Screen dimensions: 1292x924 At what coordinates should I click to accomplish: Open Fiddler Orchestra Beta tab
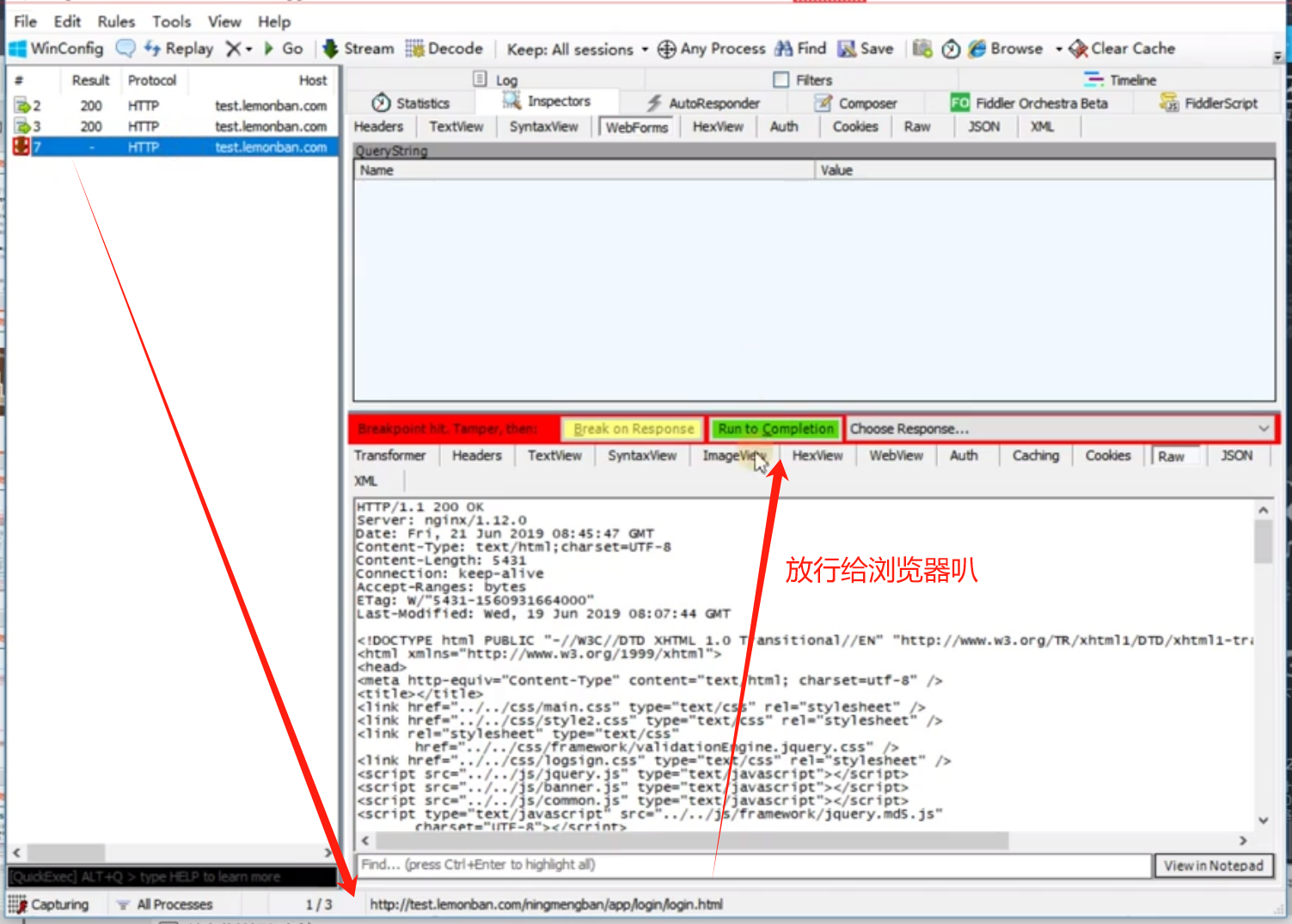click(x=1029, y=103)
